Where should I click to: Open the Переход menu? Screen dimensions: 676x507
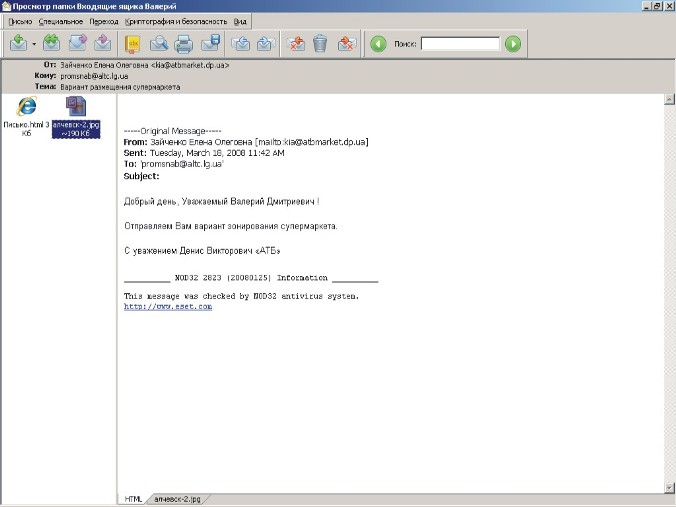(104, 22)
